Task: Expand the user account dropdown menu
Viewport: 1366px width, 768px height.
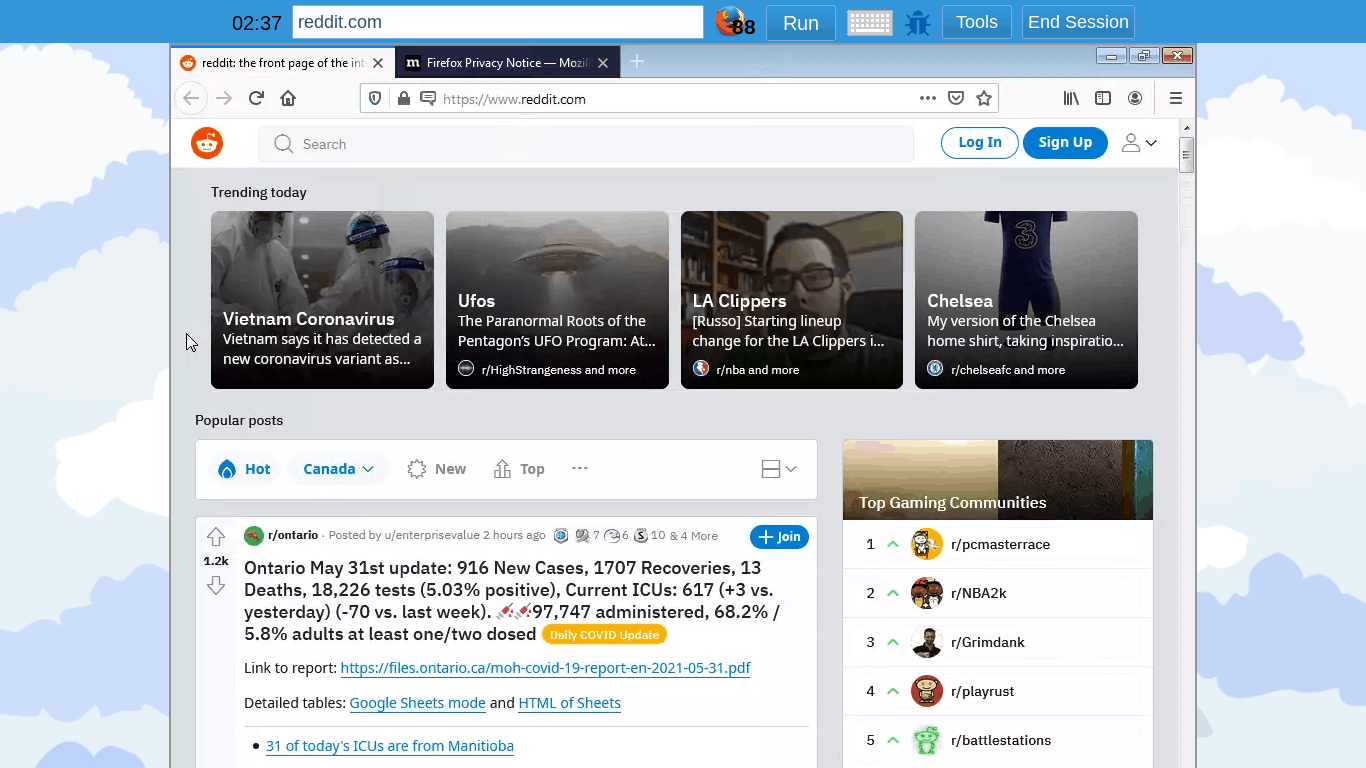Action: (1138, 143)
